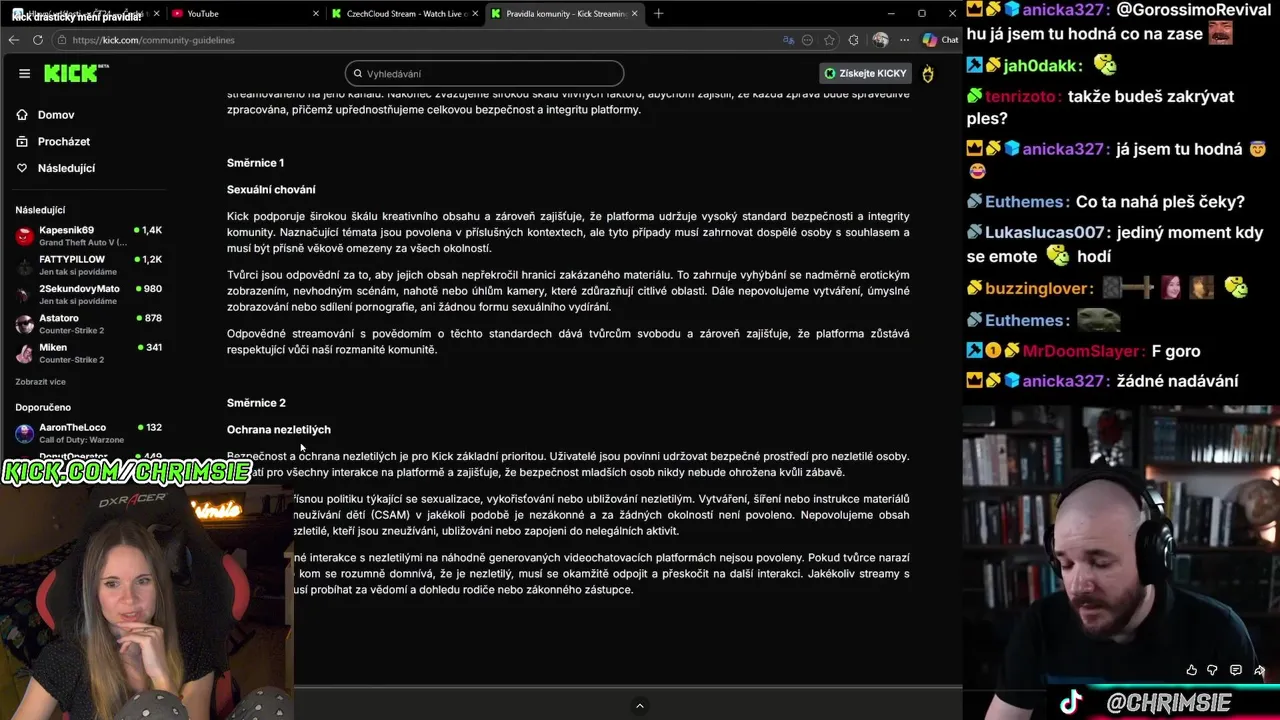Click the username MrDoomSlayer in chat
Screen dimensions: 1280x720
[1083, 351]
